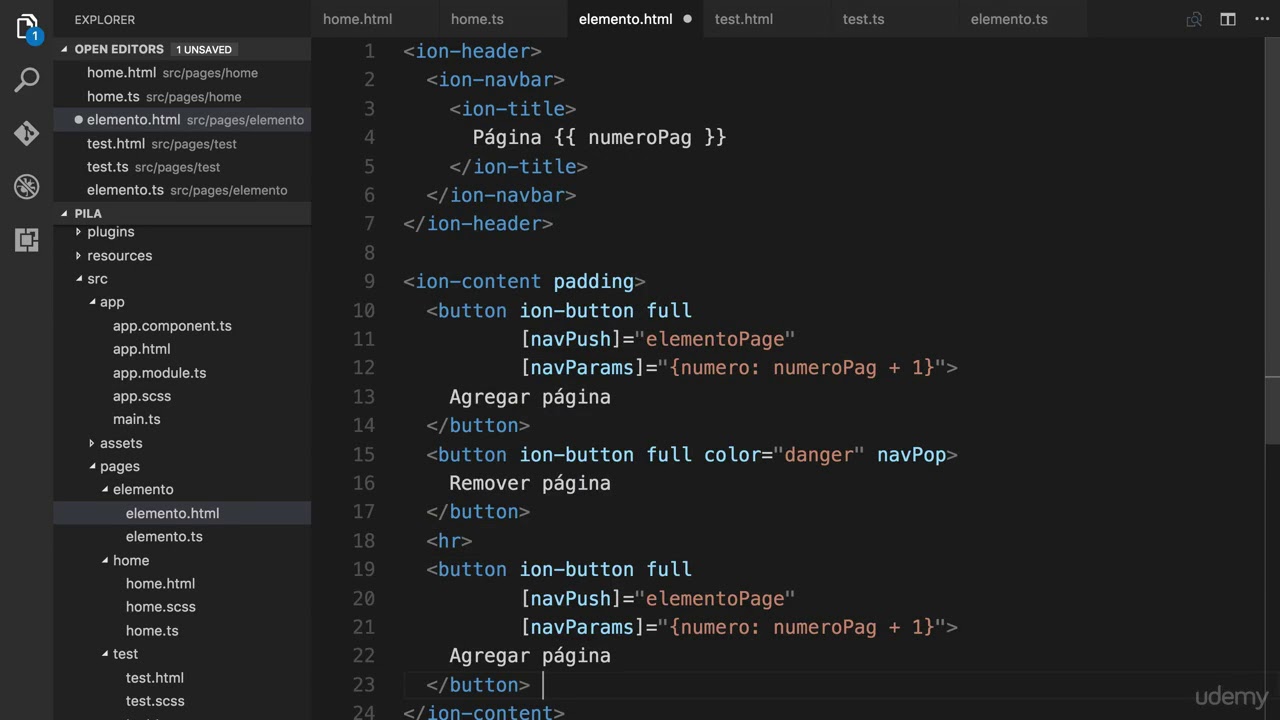Select test.ts src/pages/test in Open Editors
This screenshot has height=720, width=1280.
click(x=182, y=167)
